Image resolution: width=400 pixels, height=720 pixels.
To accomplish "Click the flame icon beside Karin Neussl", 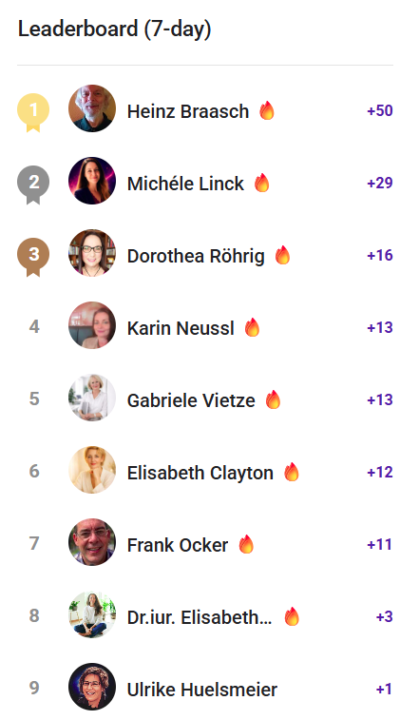I will tap(252, 328).
